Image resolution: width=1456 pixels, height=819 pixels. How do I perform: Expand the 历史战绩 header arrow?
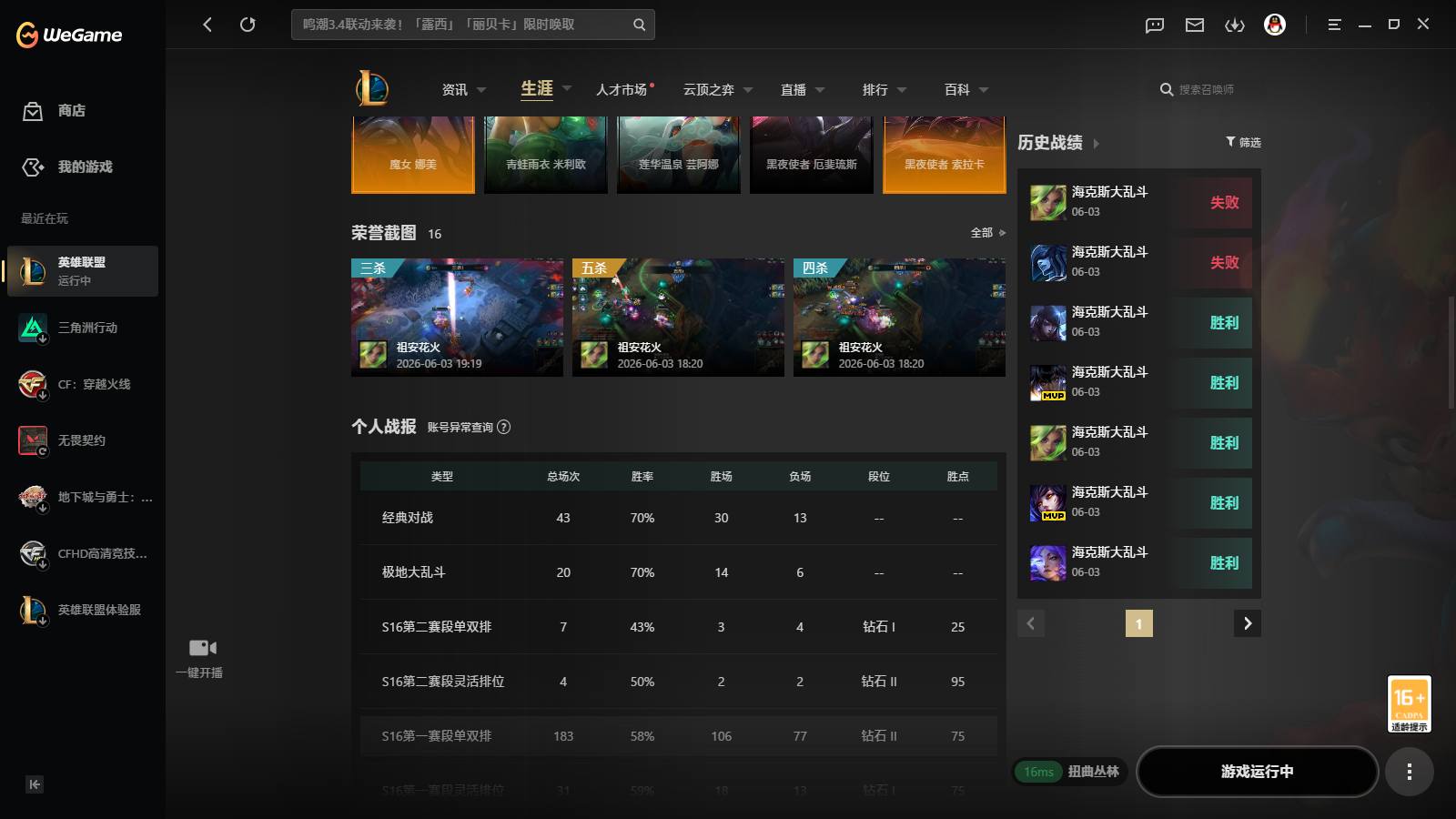pos(1096,144)
